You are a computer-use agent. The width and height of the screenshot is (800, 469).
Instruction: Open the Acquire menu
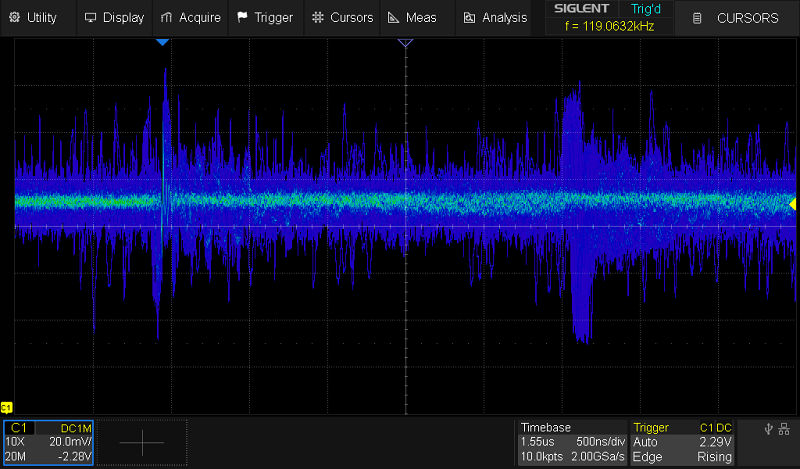[191, 17]
